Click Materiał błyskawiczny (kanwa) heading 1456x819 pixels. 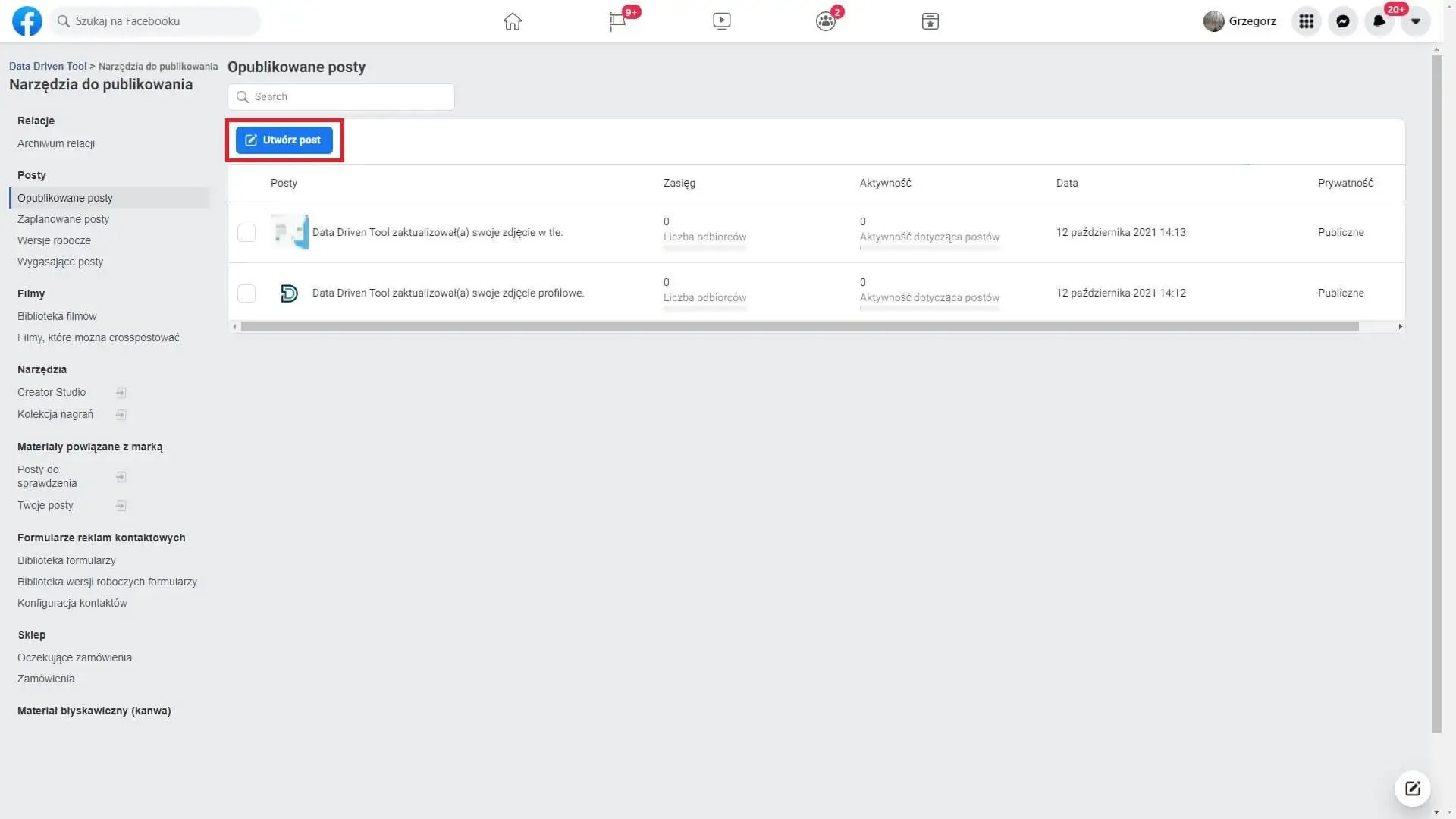tap(94, 711)
